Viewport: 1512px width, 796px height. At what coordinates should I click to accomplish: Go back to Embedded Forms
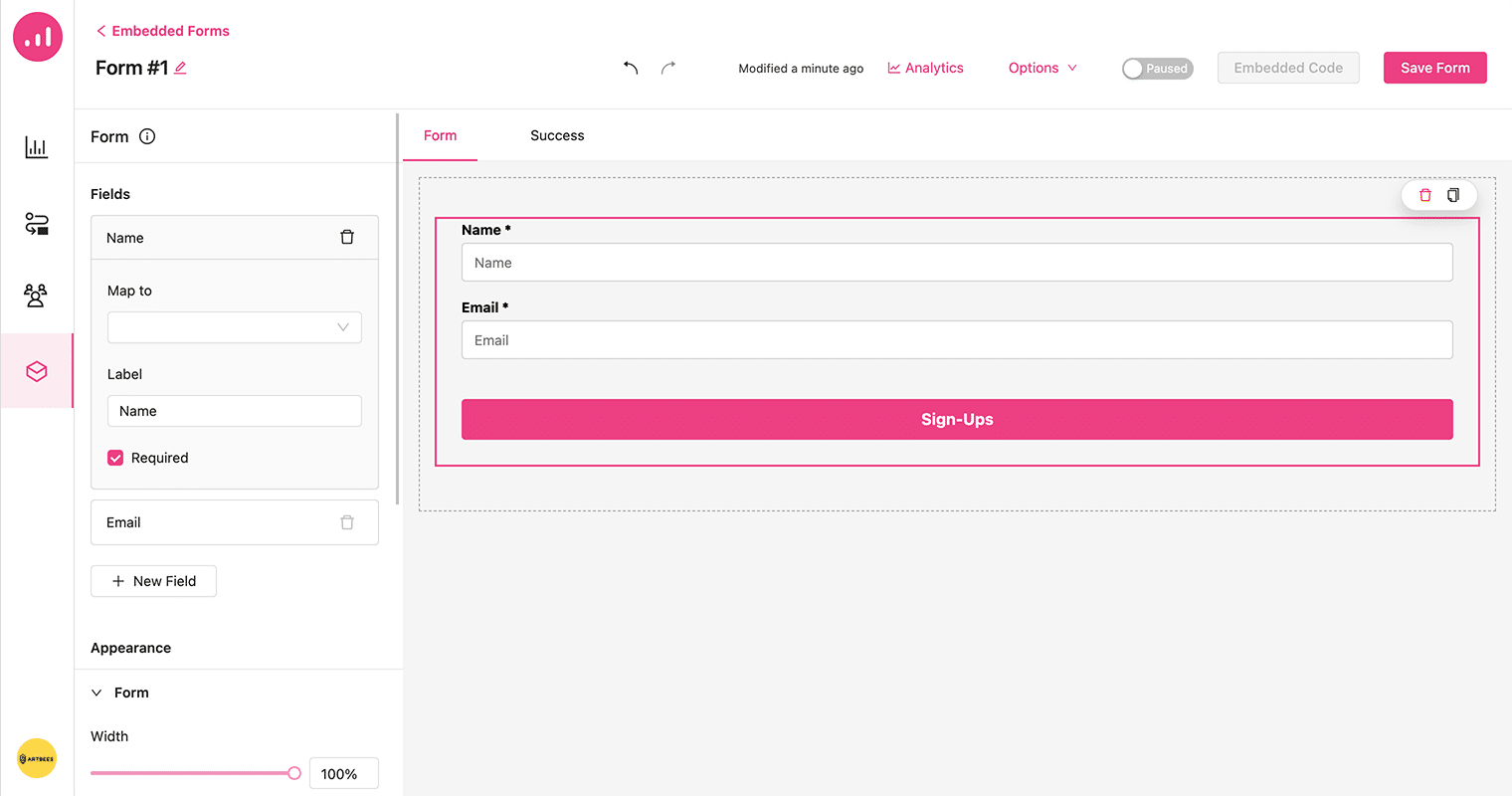tap(162, 31)
